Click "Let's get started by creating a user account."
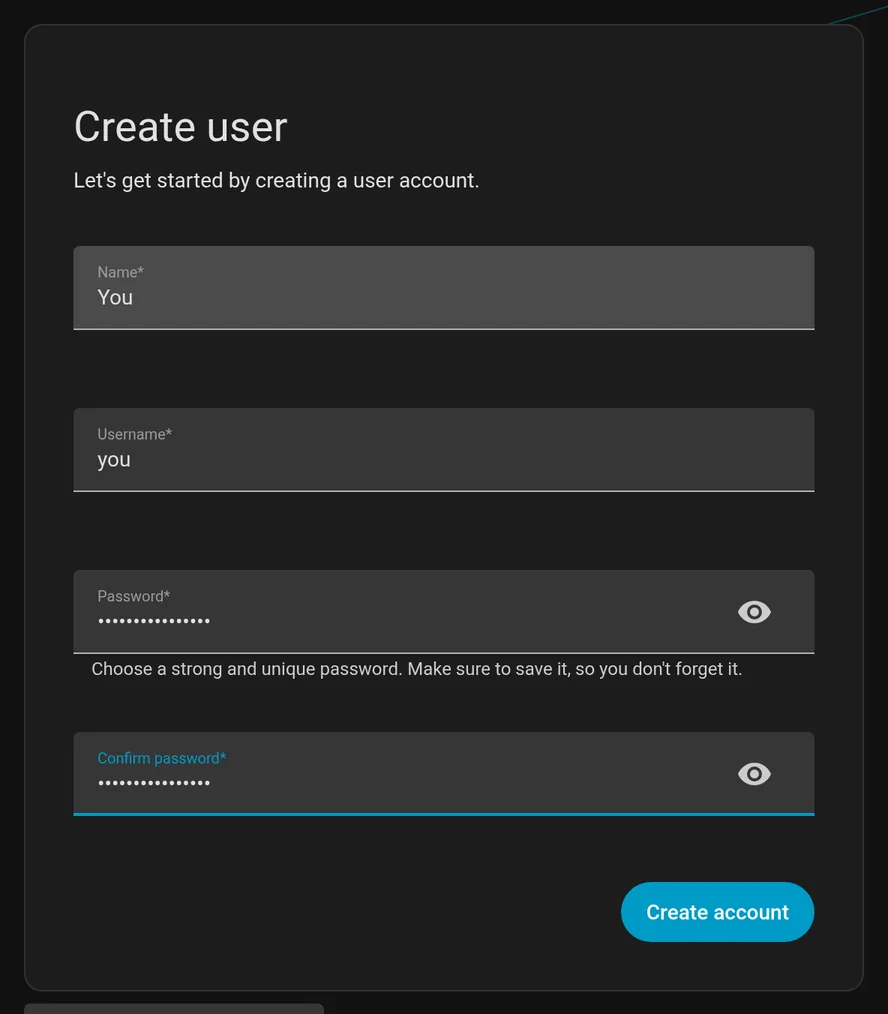The image size is (888, 1014). pos(276,180)
